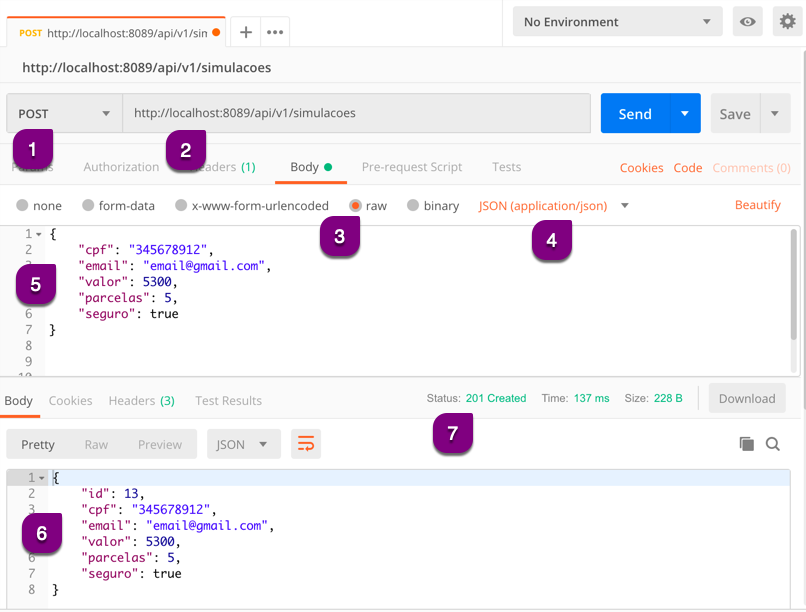The height and width of the screenshot is (612, 806).
Task: Click the "137 ms" time value
Action: (591, 398)
